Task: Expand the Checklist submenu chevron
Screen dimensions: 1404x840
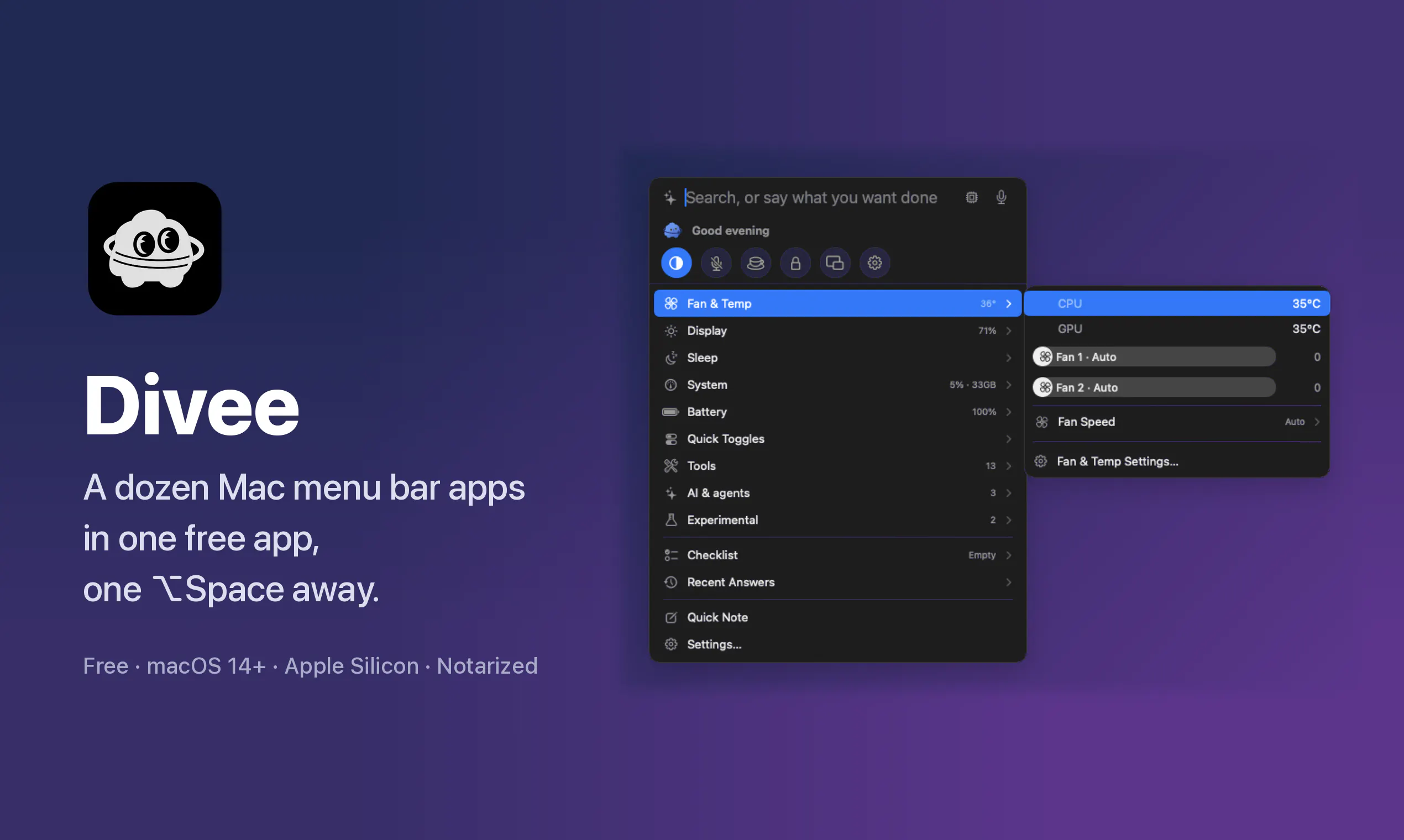Action: click(1009, 555)
